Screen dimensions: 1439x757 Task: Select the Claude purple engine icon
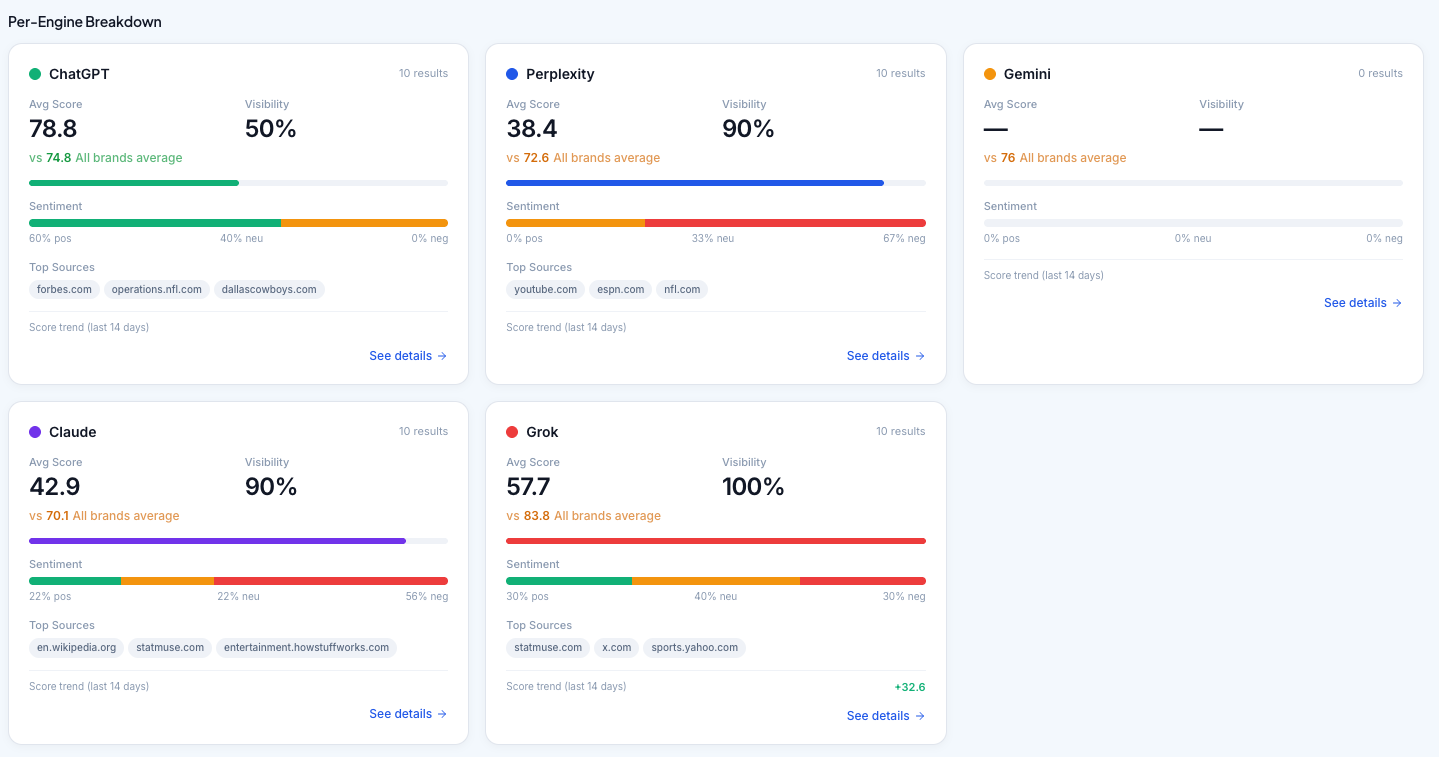(x=36, y=431)
